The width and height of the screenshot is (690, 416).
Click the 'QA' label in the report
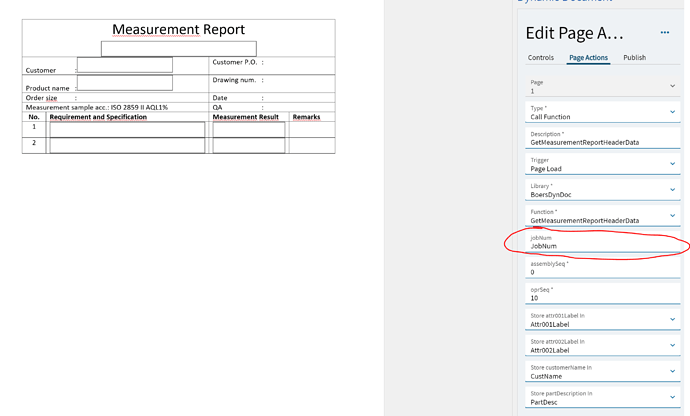tap(217, 107)
